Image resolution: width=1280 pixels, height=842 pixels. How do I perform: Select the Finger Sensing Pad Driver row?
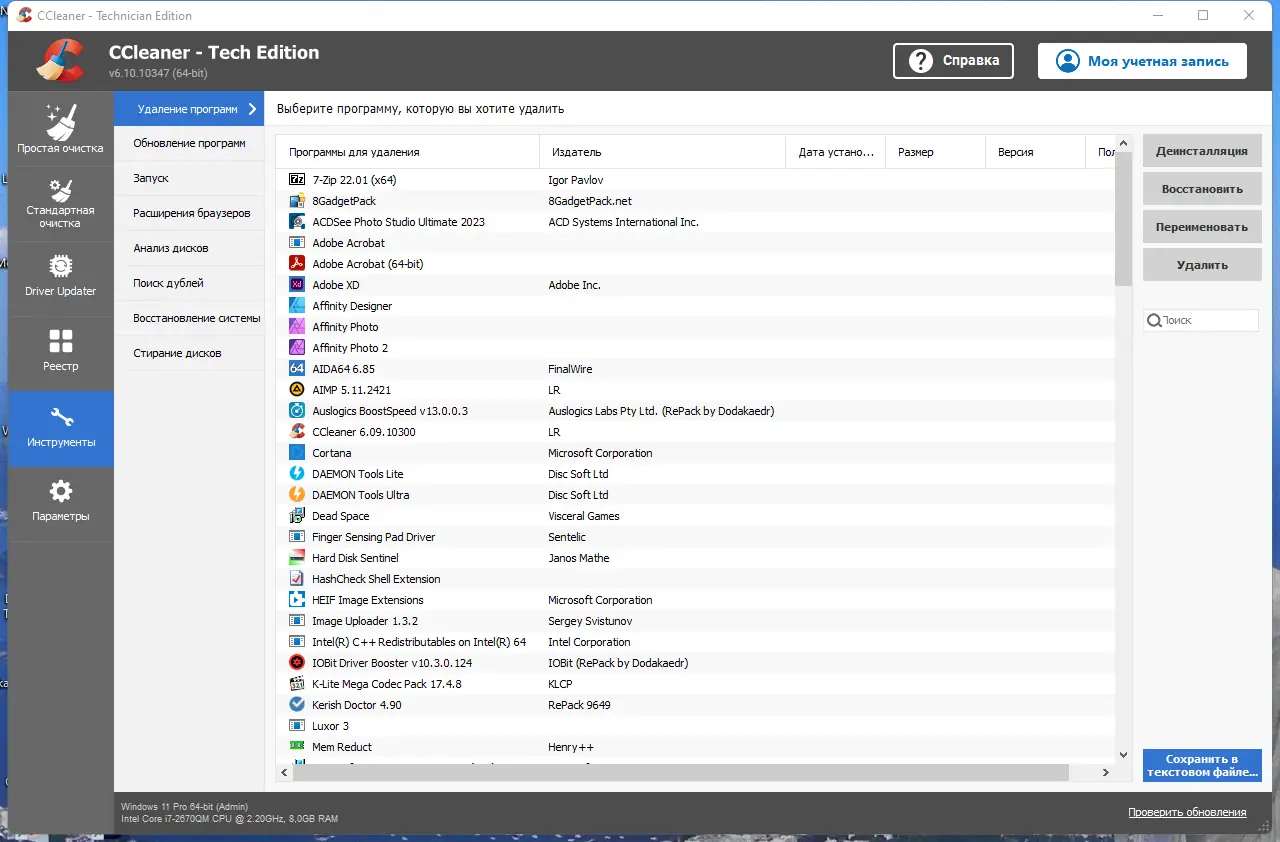click(695, 537)
